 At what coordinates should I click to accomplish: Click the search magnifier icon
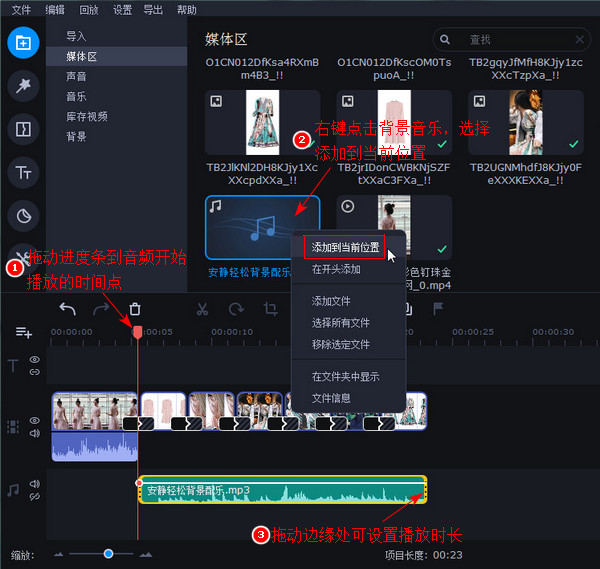pos(445,39)
